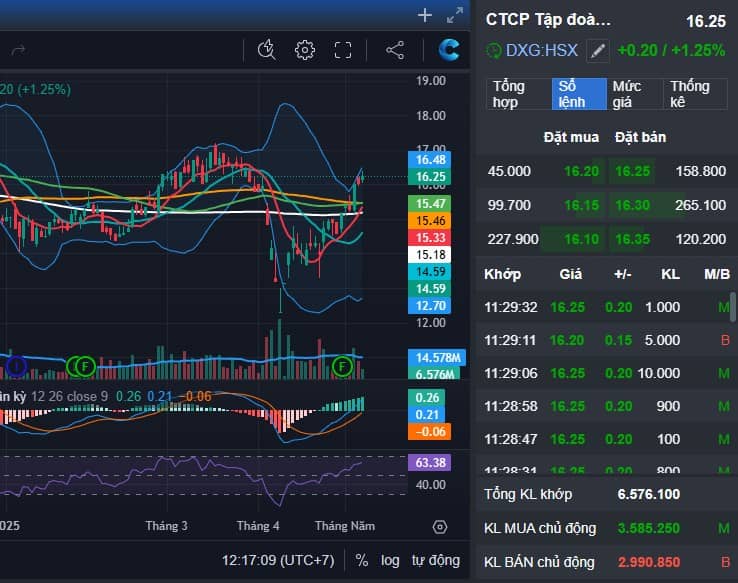Viewport: 738px width, 583px height.
Task: Click the plus icon to add chart
Action: (x=425, y=16)
